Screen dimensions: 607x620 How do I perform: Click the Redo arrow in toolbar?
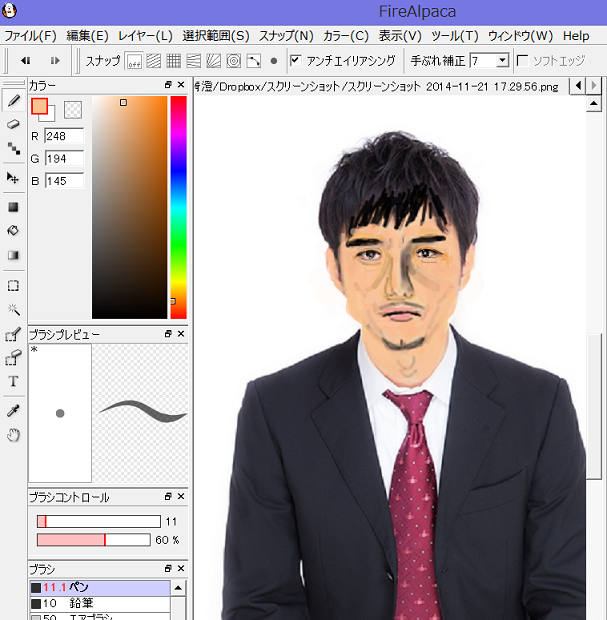[x=55, y=60]
